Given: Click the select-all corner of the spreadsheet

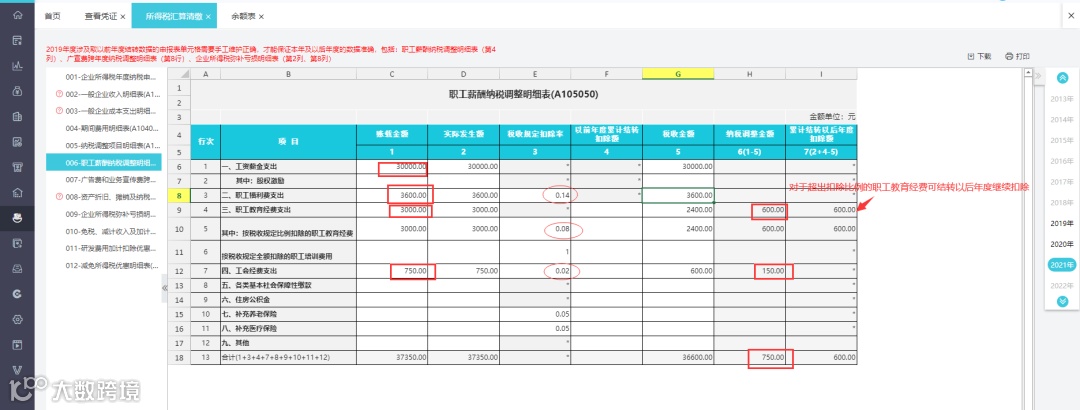Looking at the screenshot, I should [x=178, y=74].
